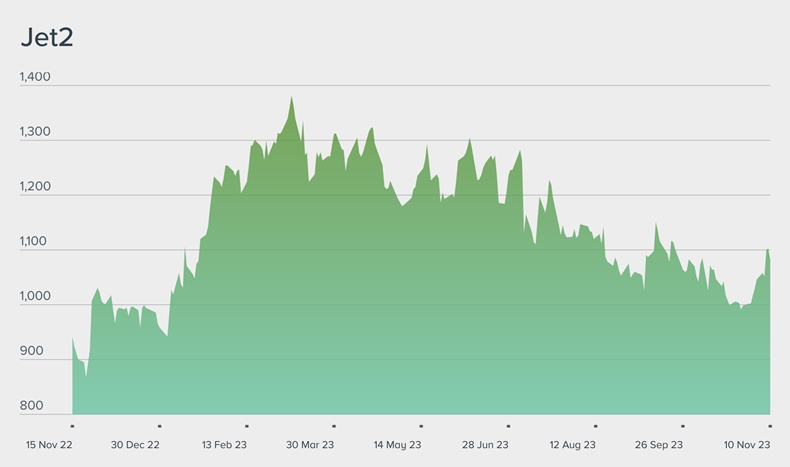Click the 1,300 y-axis label

tap(34, 132)
